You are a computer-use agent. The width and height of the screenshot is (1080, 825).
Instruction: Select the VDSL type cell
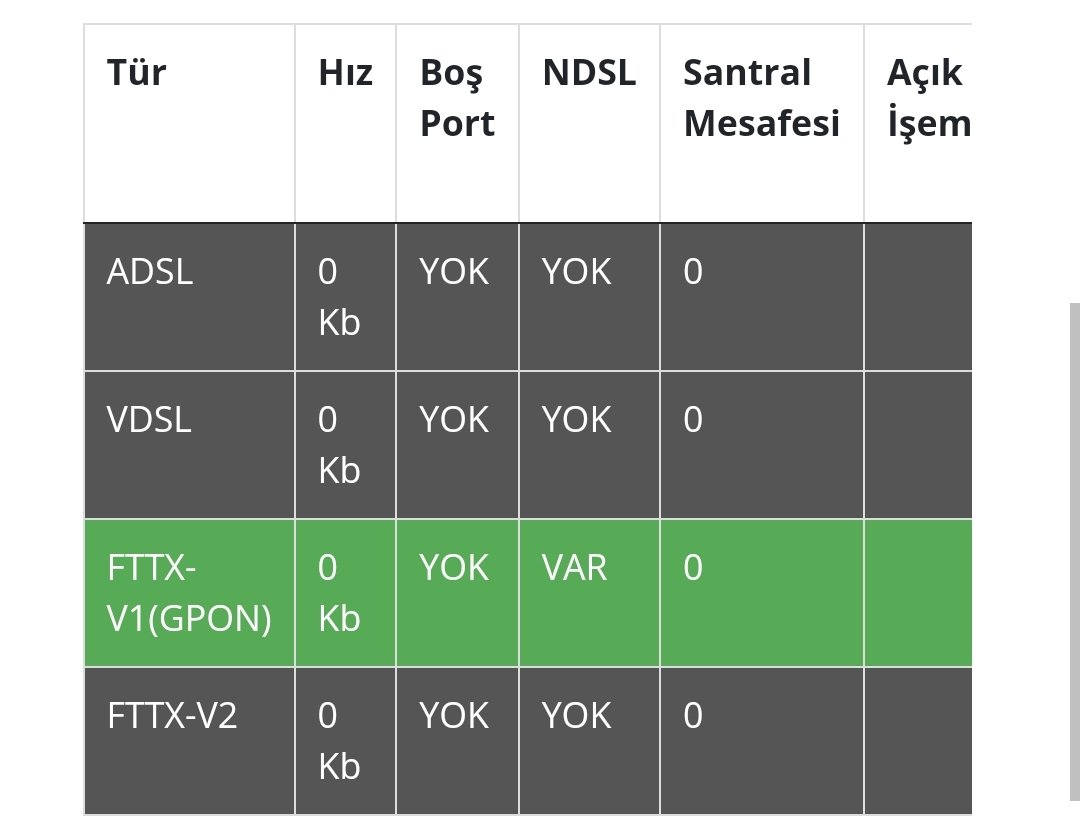[x=149, y=420]
